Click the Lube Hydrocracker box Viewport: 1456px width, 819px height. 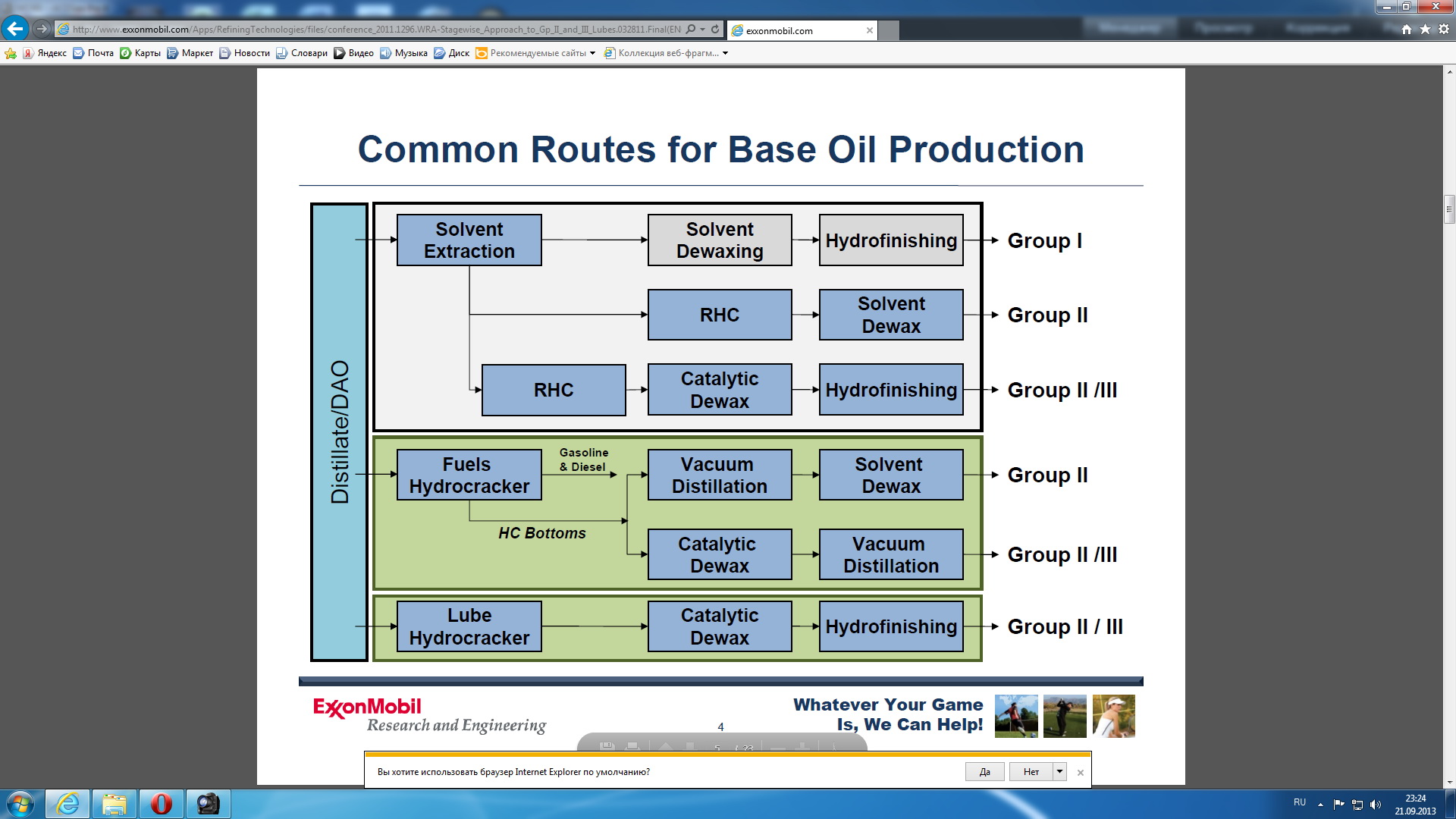point(469,626)
